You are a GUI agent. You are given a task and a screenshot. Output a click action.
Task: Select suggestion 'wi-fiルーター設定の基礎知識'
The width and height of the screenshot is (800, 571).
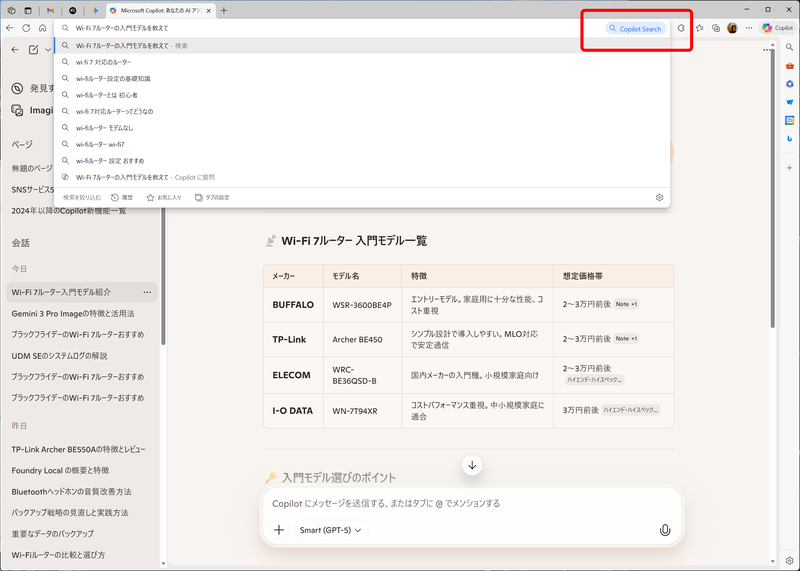pyautogui.click(x=362, y=79)
